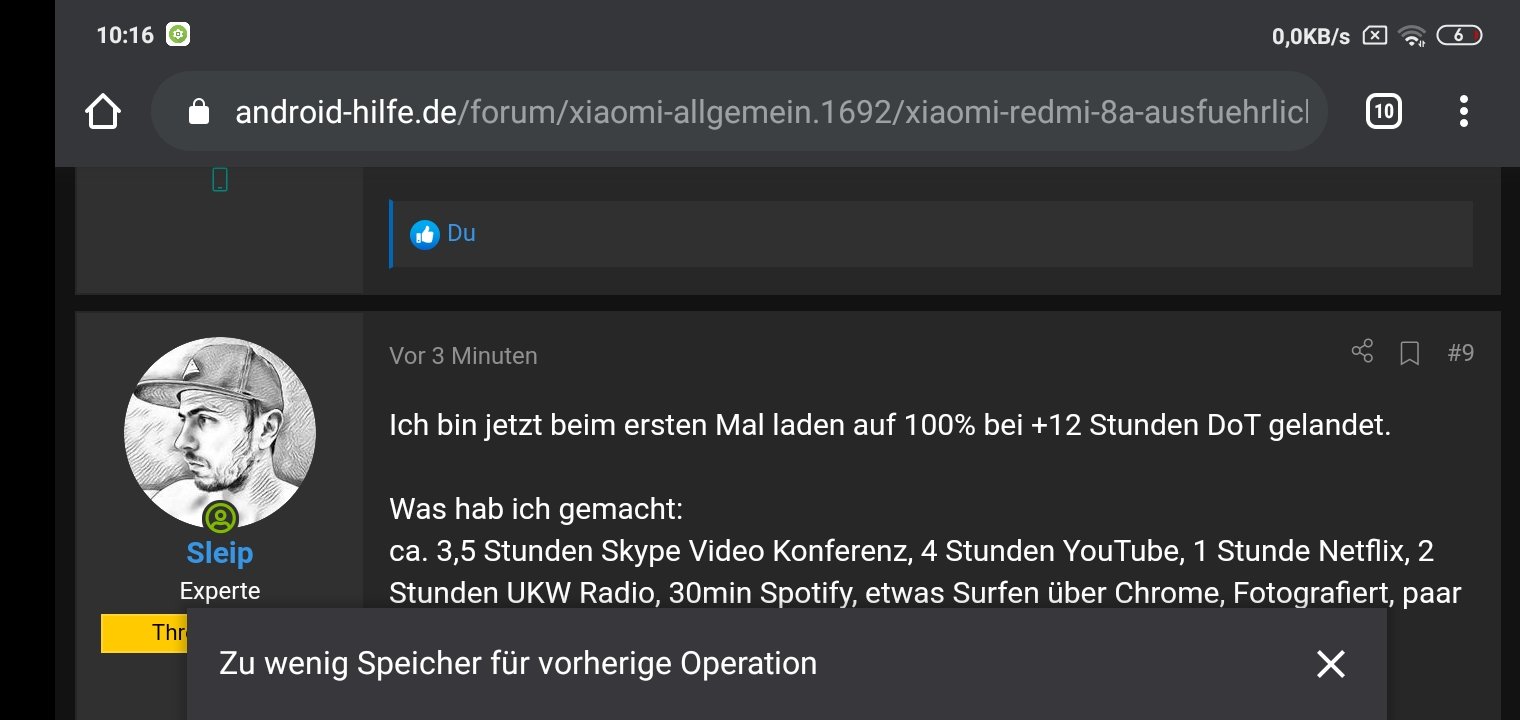The height and width of the screenshot is (720, 1520).
Task: Tap the padlock site security icon
Action: pyautogui.click(x=198, y=111)
